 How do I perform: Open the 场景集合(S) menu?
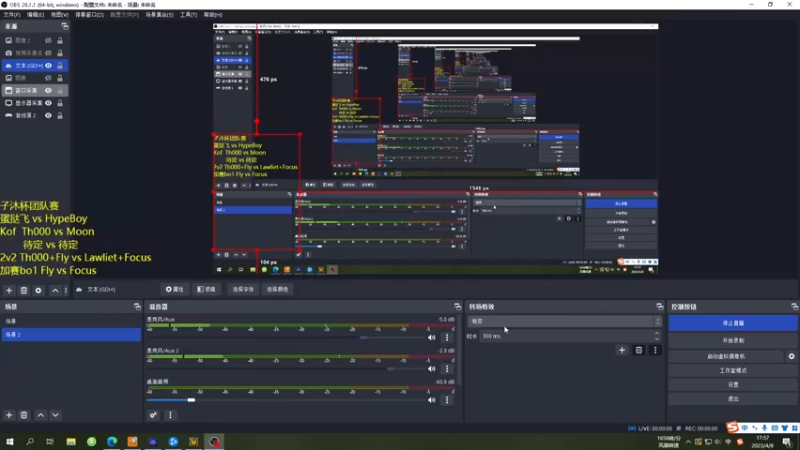click(x=159, y=15)
